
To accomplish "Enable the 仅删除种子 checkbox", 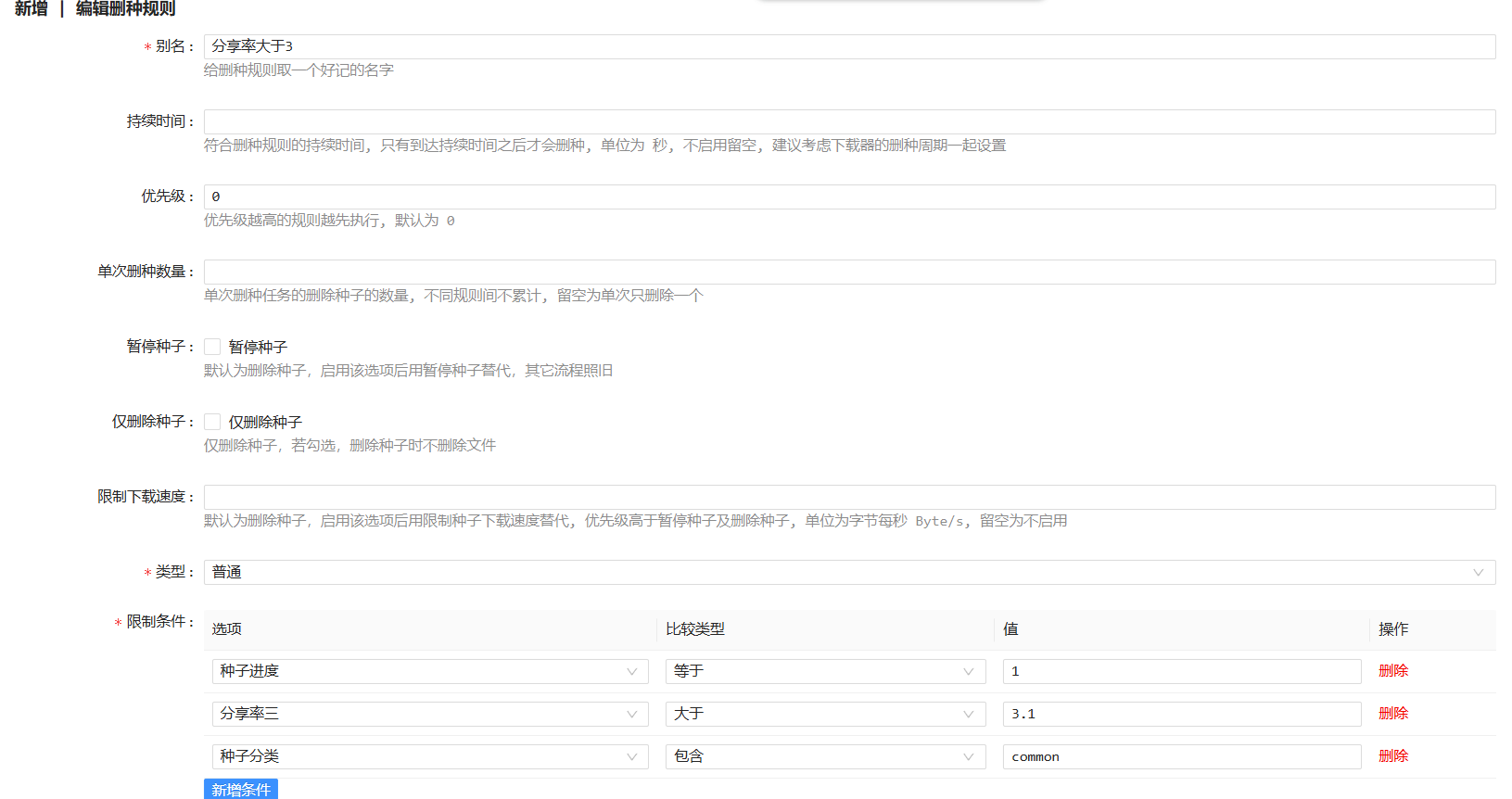I will tap(212, 422).
